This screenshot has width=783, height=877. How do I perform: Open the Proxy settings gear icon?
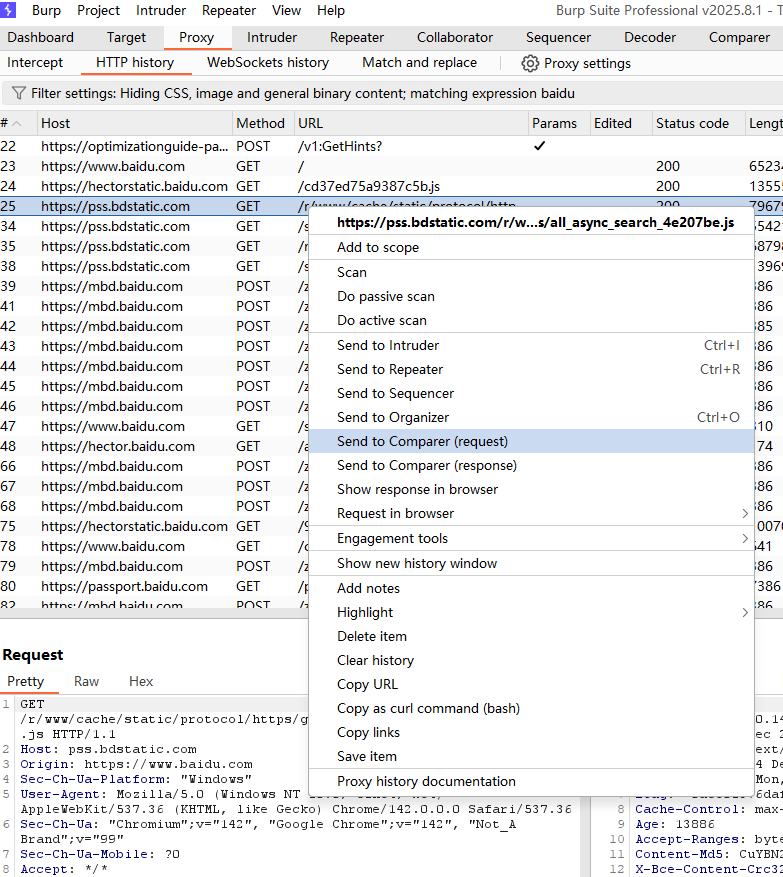click(x=530, y=63)
